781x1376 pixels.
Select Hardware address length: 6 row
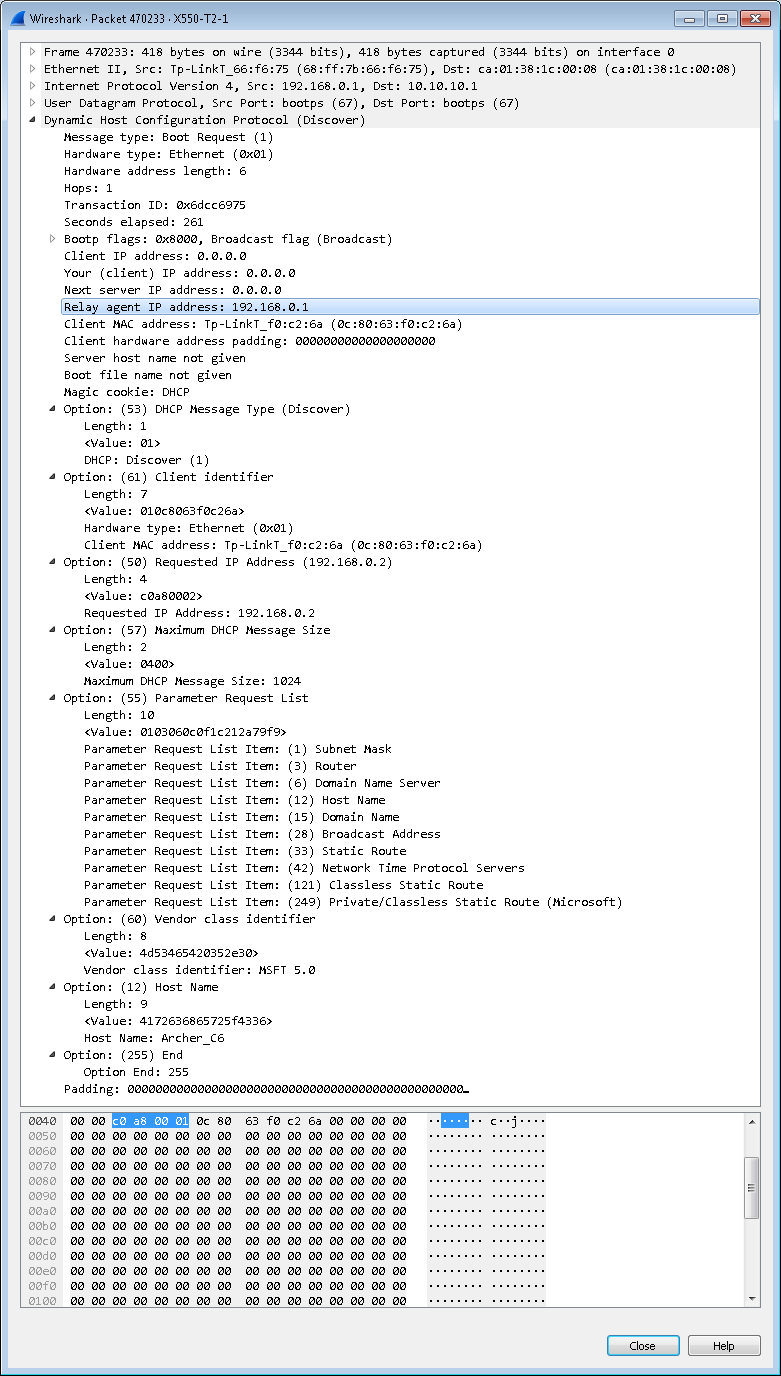(155, 171)
